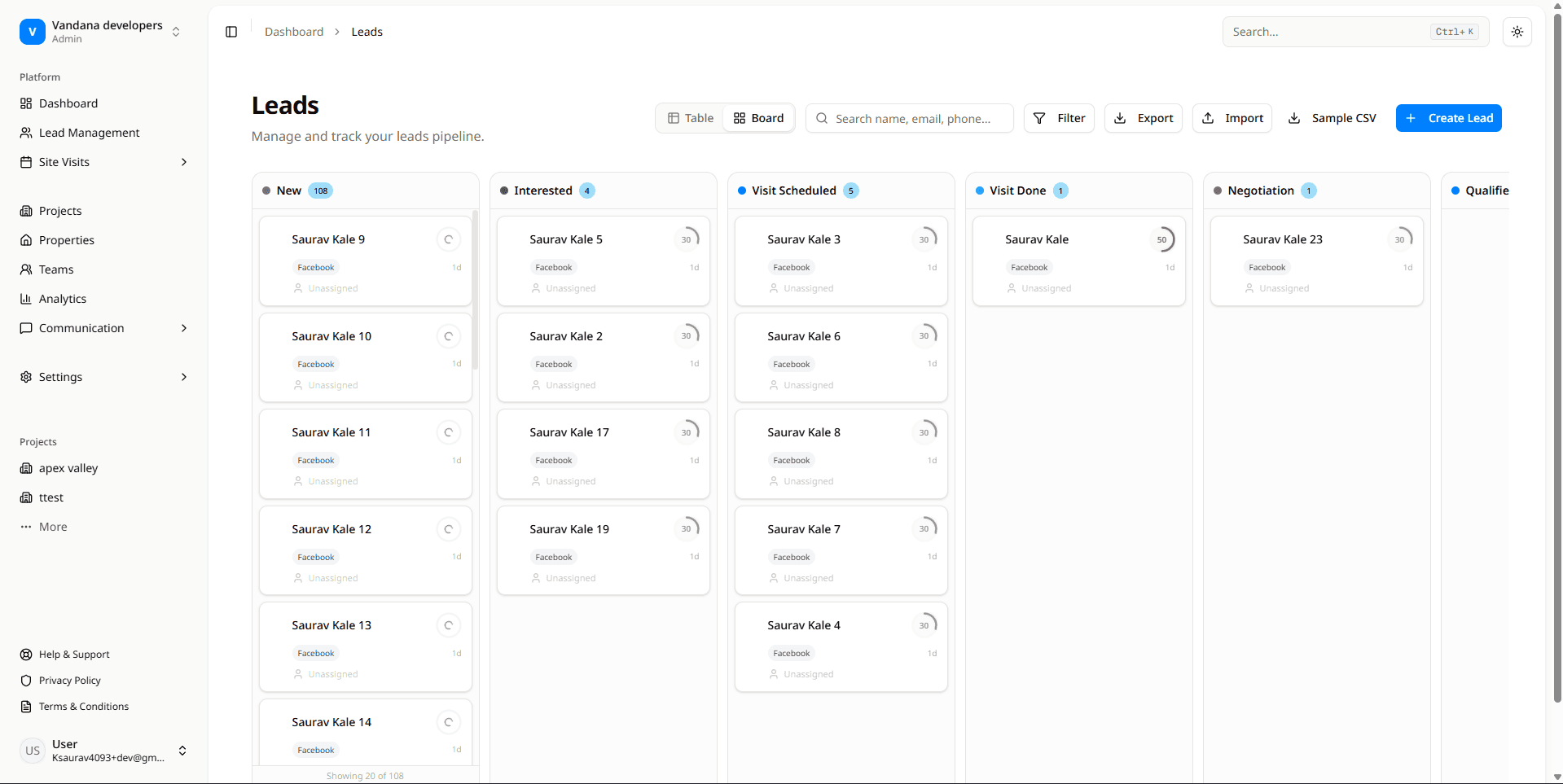The height and width of the screenshot is (784, 1563).
Task: Toggle light/dark theme with sun icon
Action: 1517,32
